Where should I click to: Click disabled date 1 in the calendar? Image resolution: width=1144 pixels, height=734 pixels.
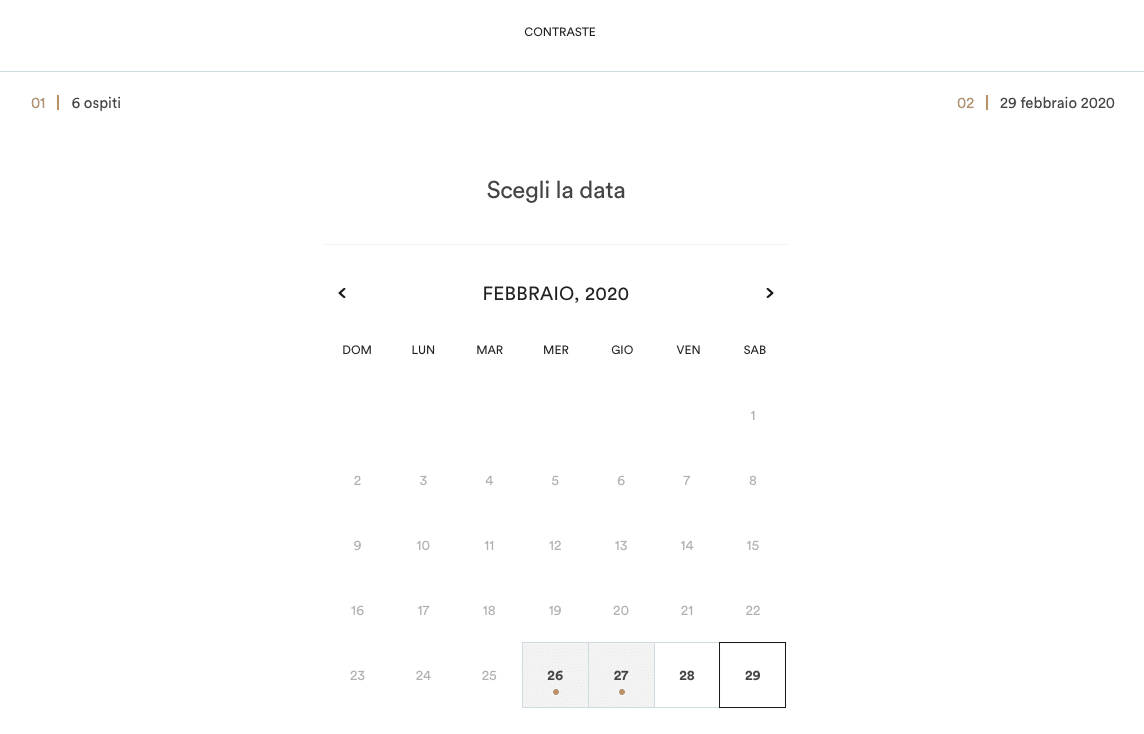tap(753, 415)
